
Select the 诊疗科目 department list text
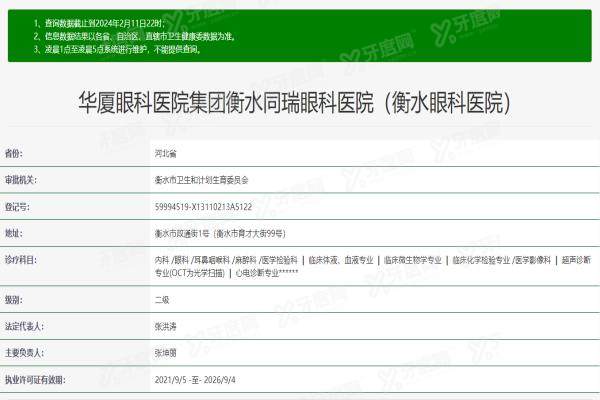(x=373, y=266)
